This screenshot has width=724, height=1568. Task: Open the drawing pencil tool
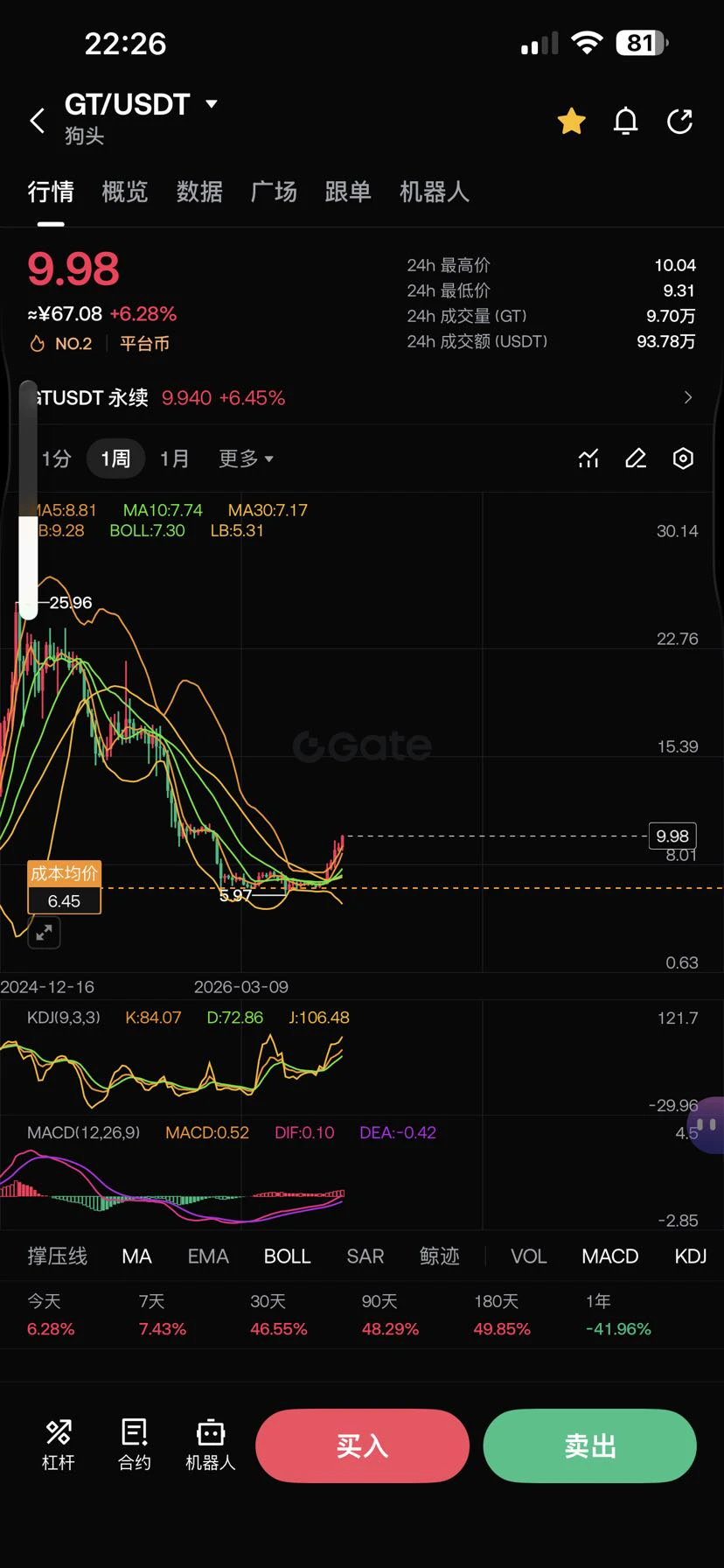tap(636, 458)
